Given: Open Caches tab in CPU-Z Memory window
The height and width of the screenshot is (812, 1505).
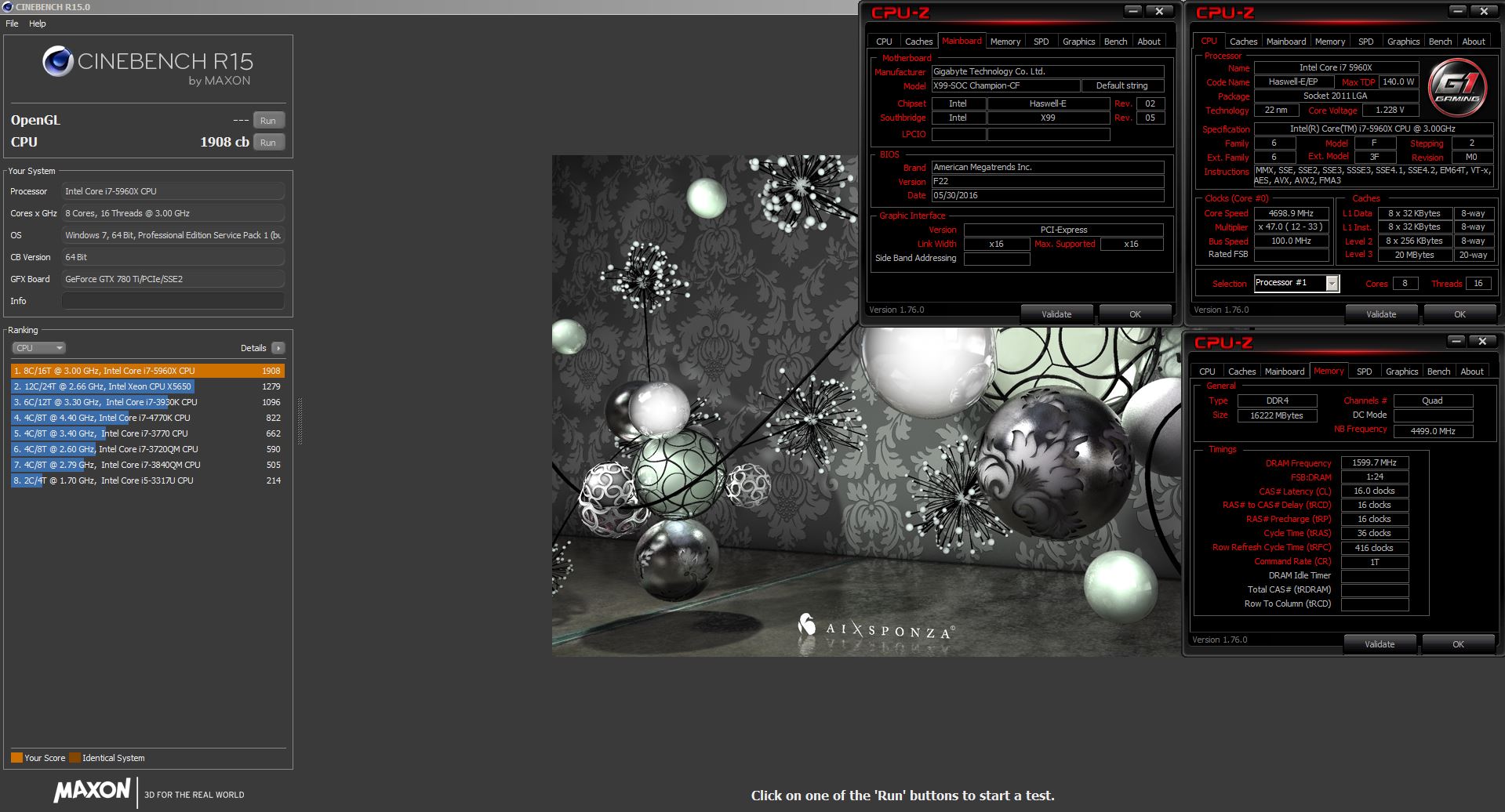Looking at the screenshot, I should [x=1241, y=372].
